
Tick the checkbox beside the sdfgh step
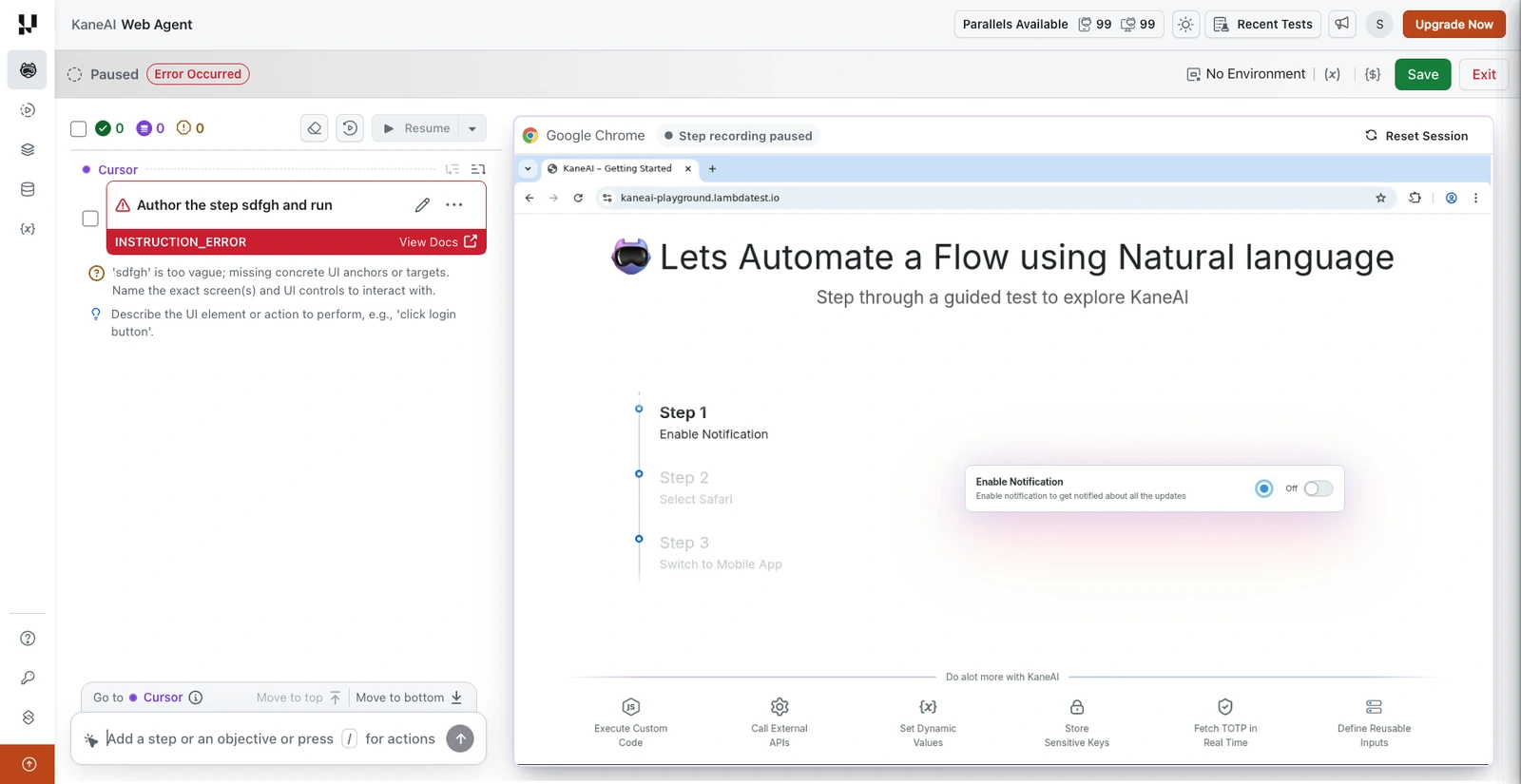pos(90,219)
